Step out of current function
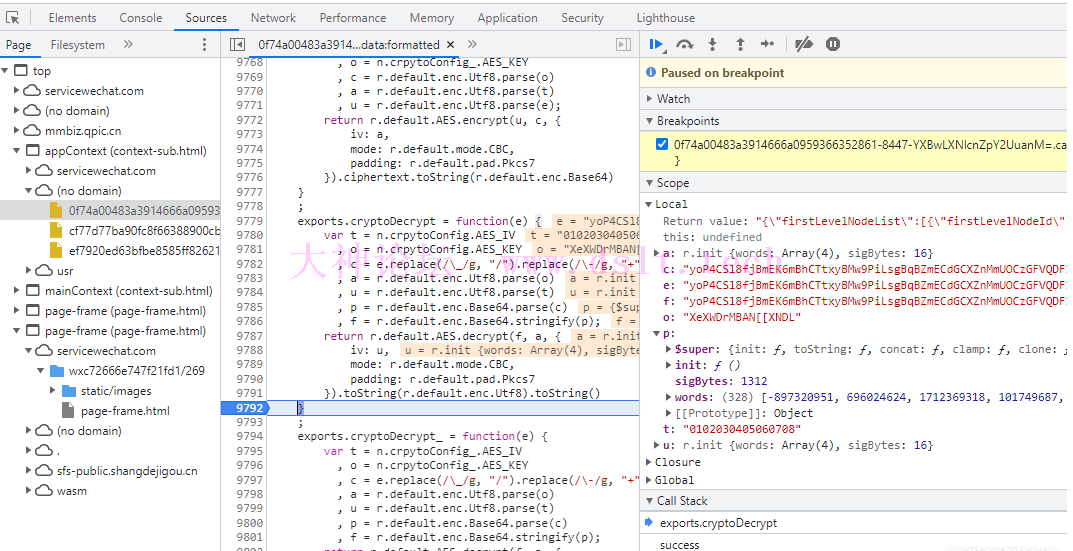 [x=740, y=44]
